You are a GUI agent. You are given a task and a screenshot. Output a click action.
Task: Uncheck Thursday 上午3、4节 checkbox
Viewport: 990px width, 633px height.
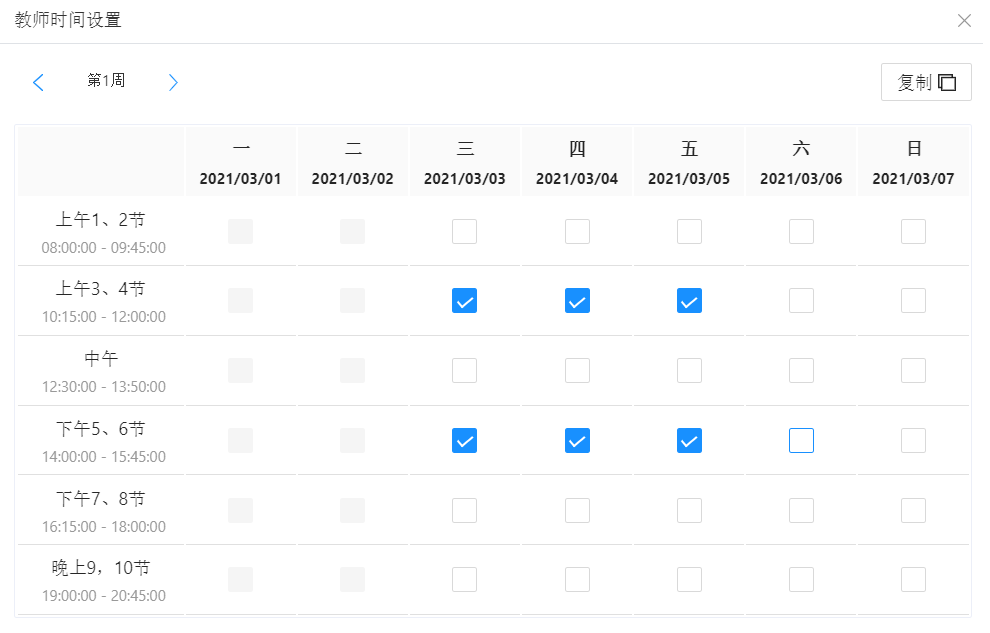pyautogui.click(x=577, y=301)
